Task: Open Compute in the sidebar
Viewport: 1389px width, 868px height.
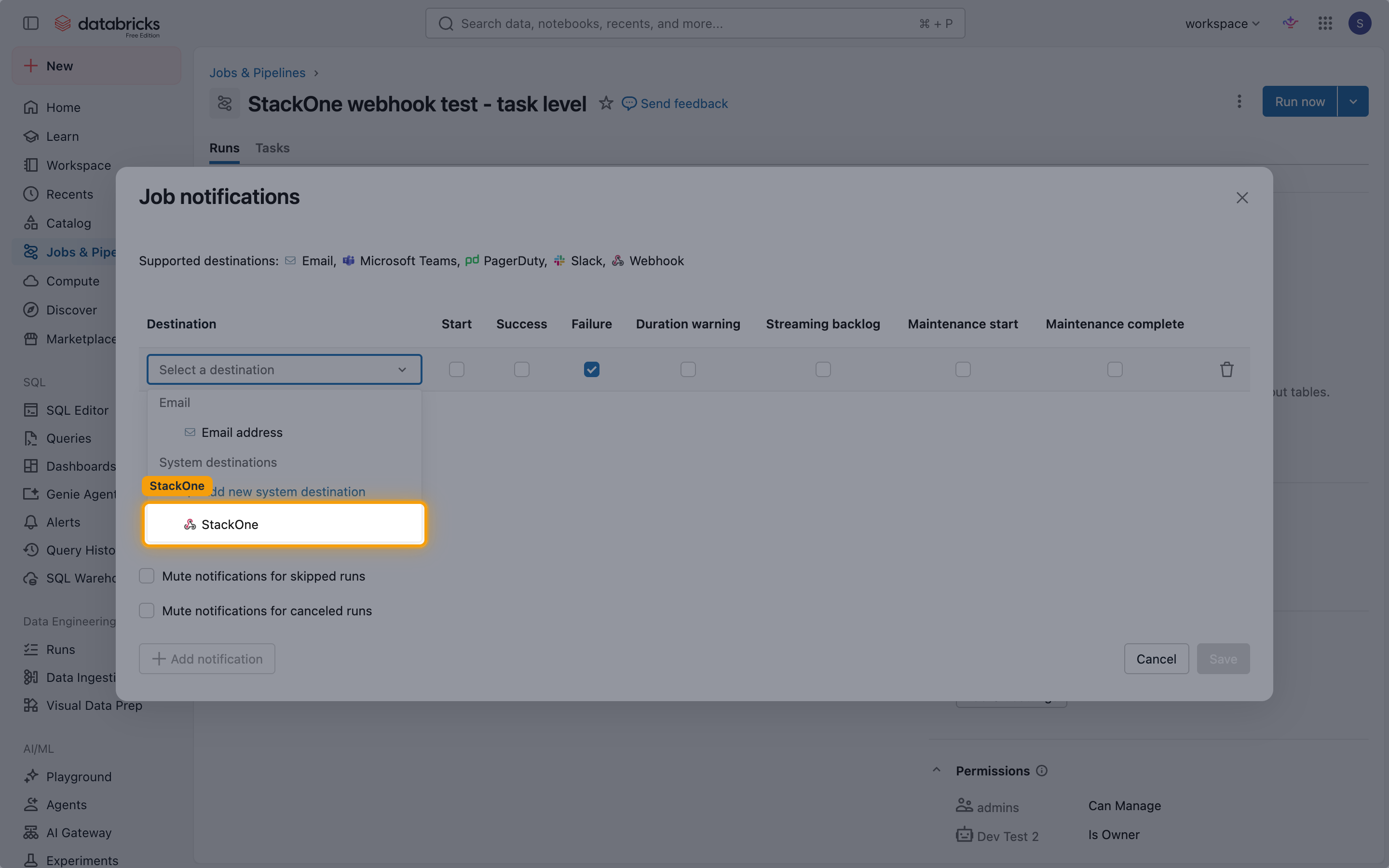Action: pos(72,281)
